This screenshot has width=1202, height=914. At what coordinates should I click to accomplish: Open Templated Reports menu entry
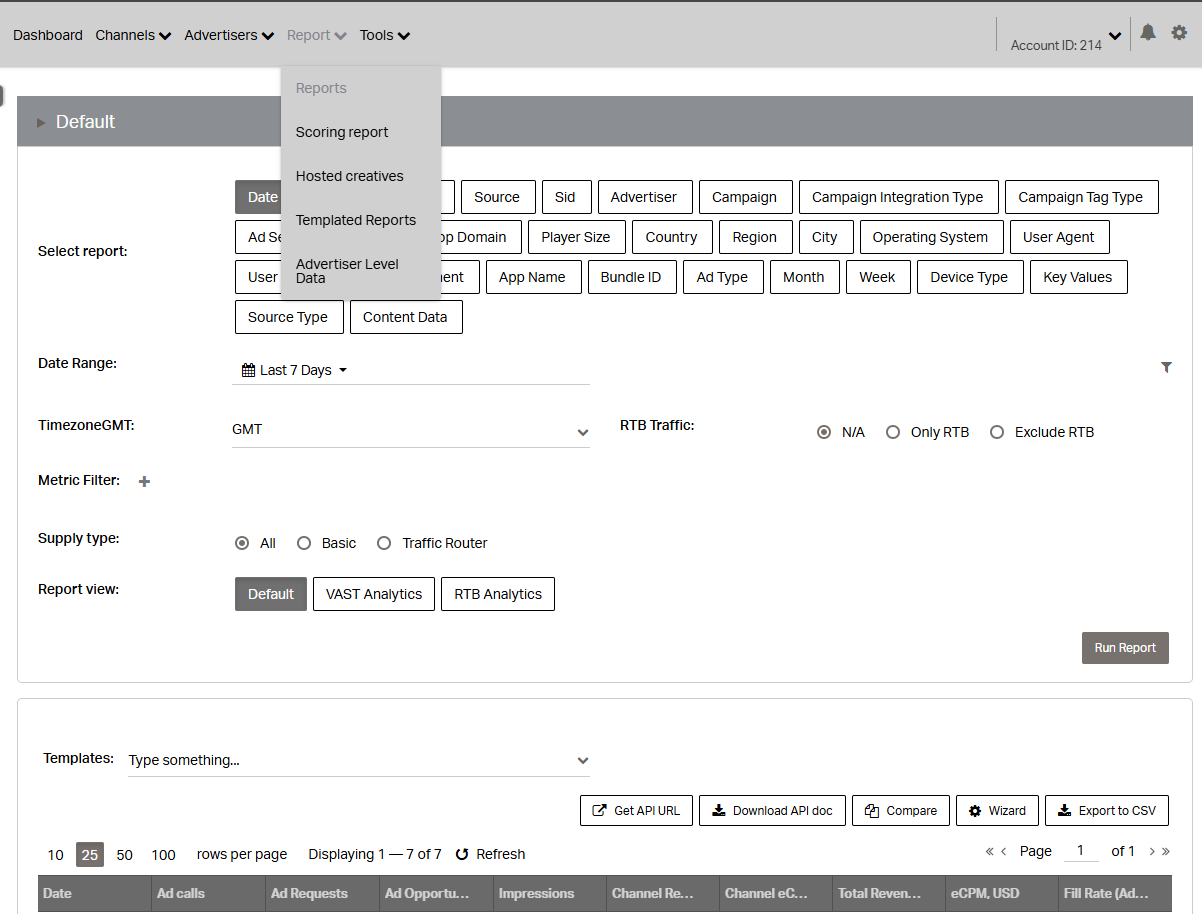point(355,220)
